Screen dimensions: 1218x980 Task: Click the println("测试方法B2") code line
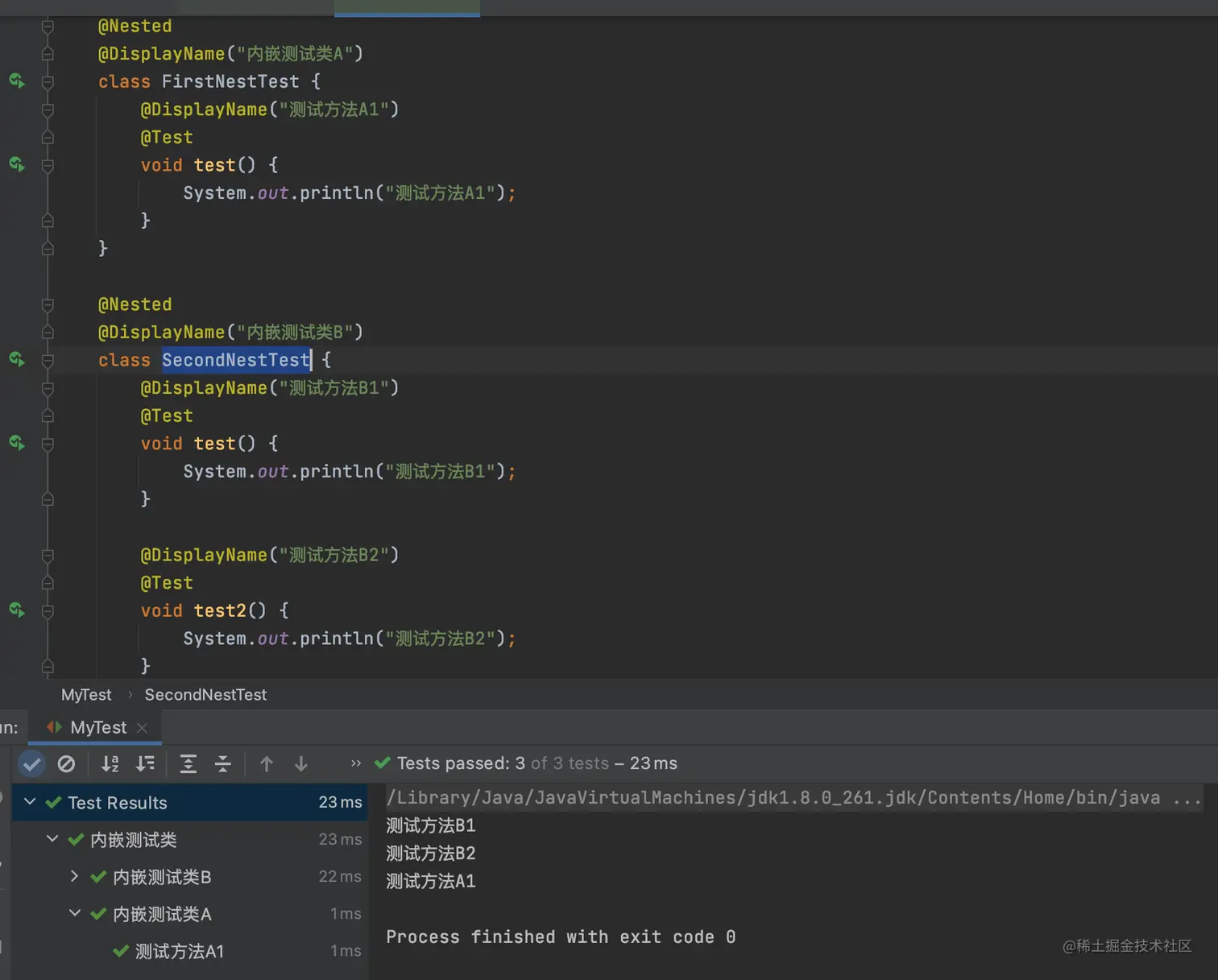click(x=349, y=639)
